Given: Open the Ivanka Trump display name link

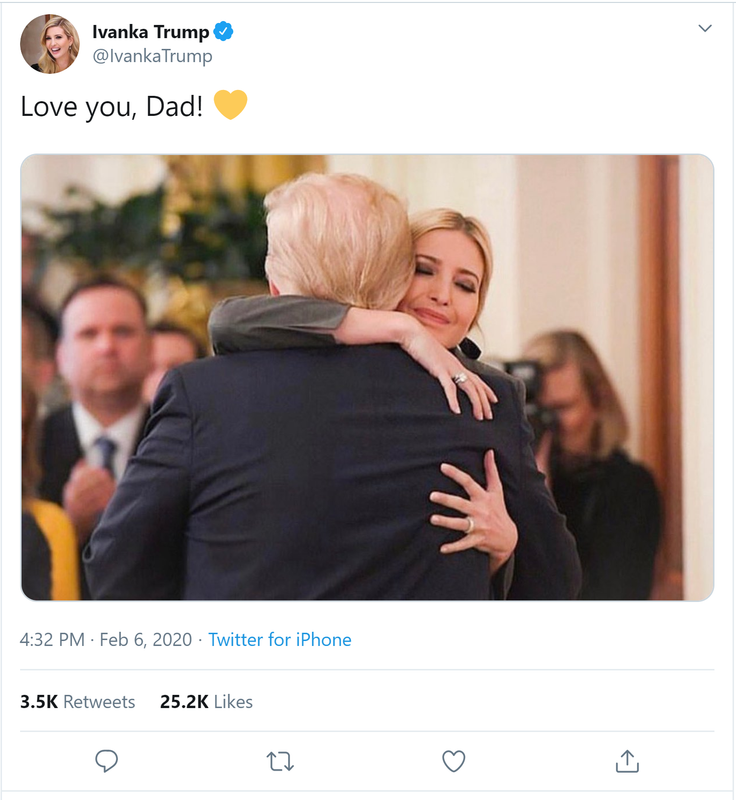Looking at the screenshot, I should (150, 33).
